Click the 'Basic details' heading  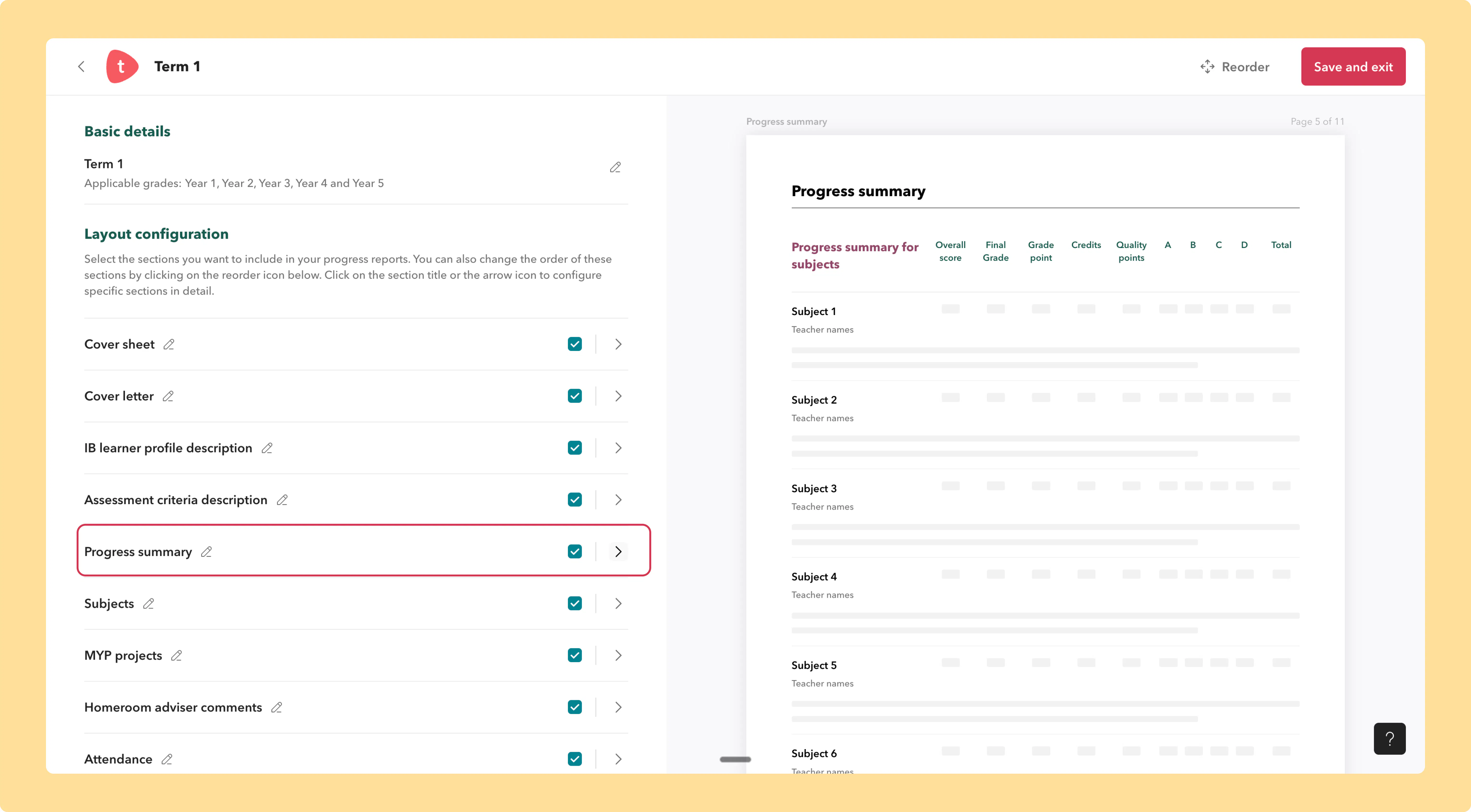pos(127,131)
